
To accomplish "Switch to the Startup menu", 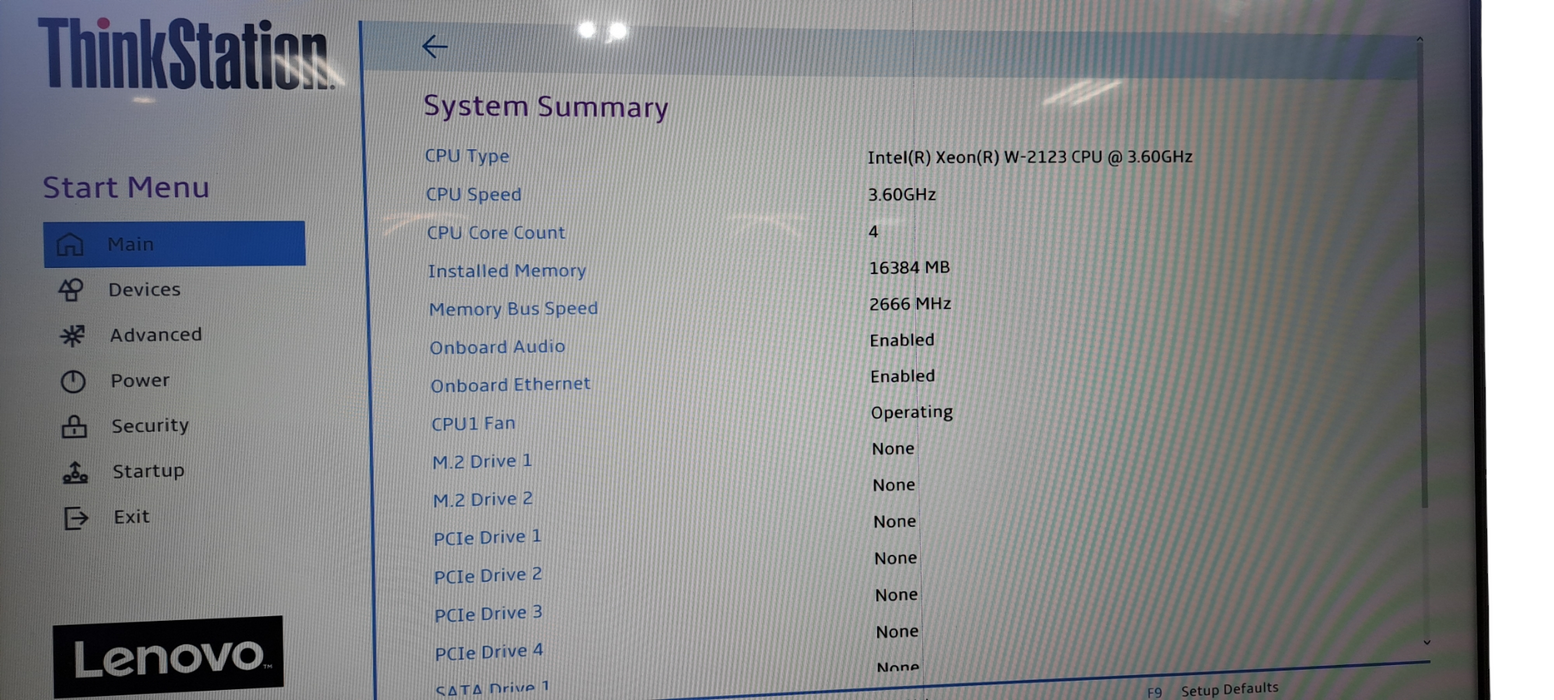I will coord(147,471).
